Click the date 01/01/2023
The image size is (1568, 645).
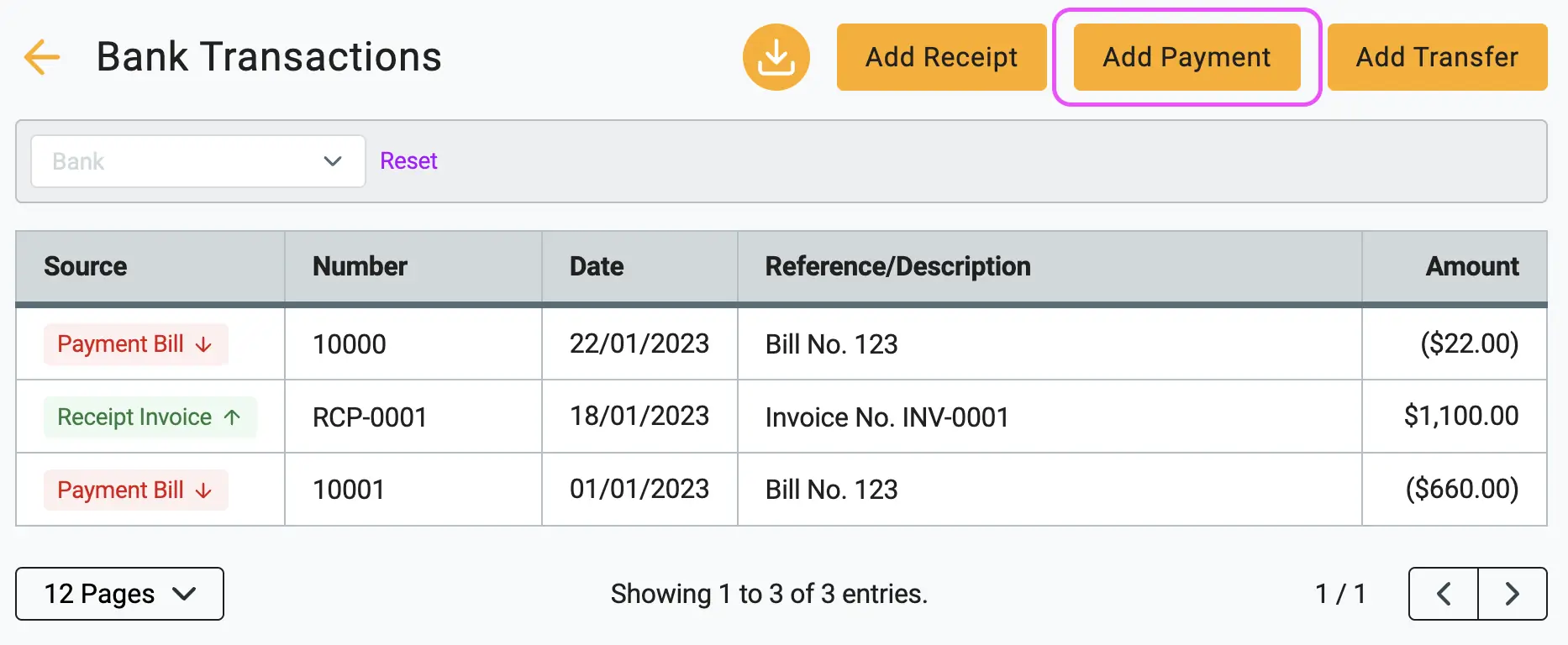639,490
